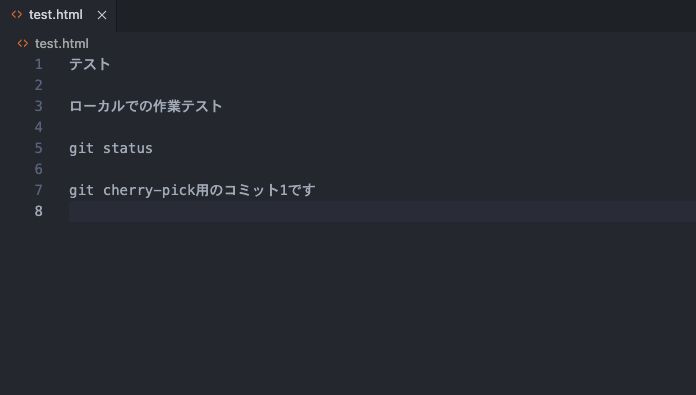Open test.html breadcrumb path item

62,43
